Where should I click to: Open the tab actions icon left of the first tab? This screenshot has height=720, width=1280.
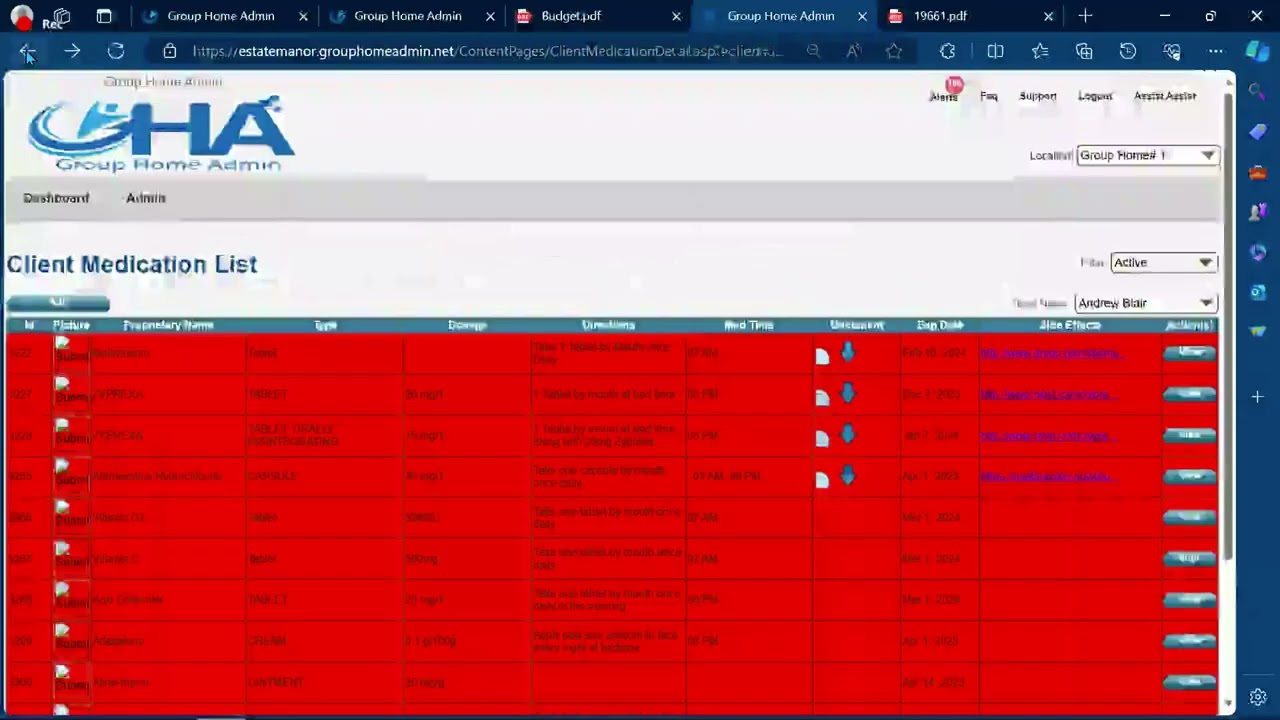point(104,16)
